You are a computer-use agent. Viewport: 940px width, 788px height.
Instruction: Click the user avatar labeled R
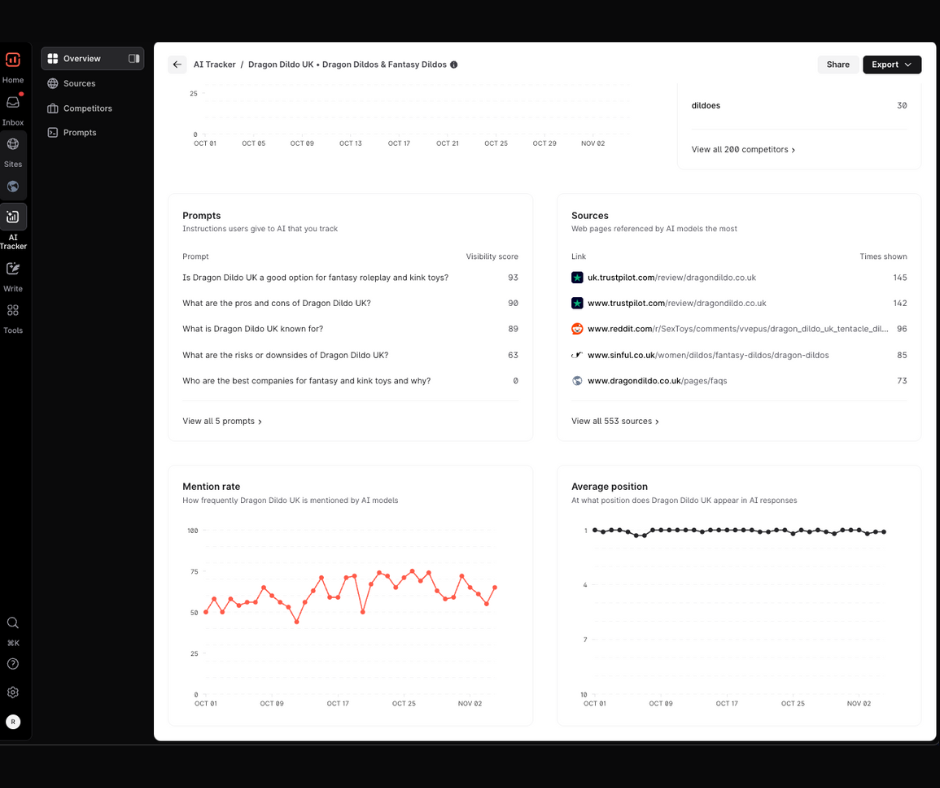click(x=13, y=721)
